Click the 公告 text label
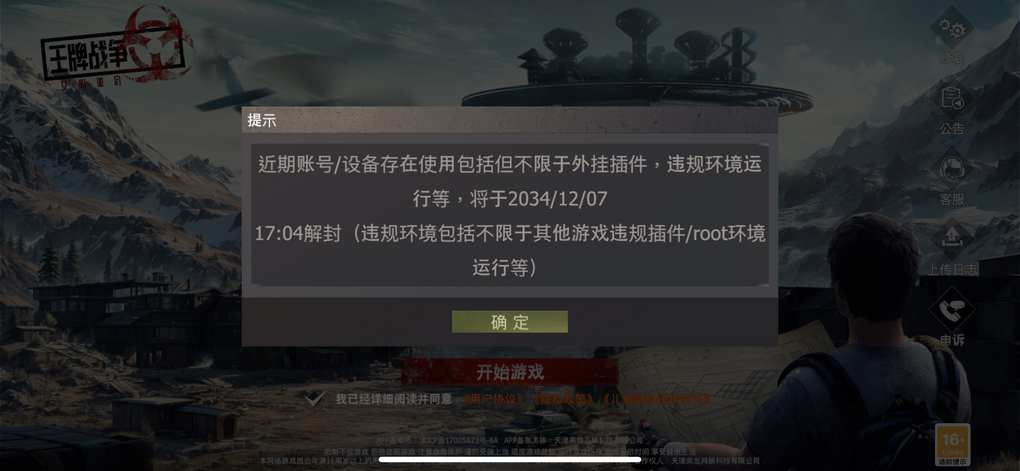This screenshot has height=471, width=1020. (x=952, y=129)
